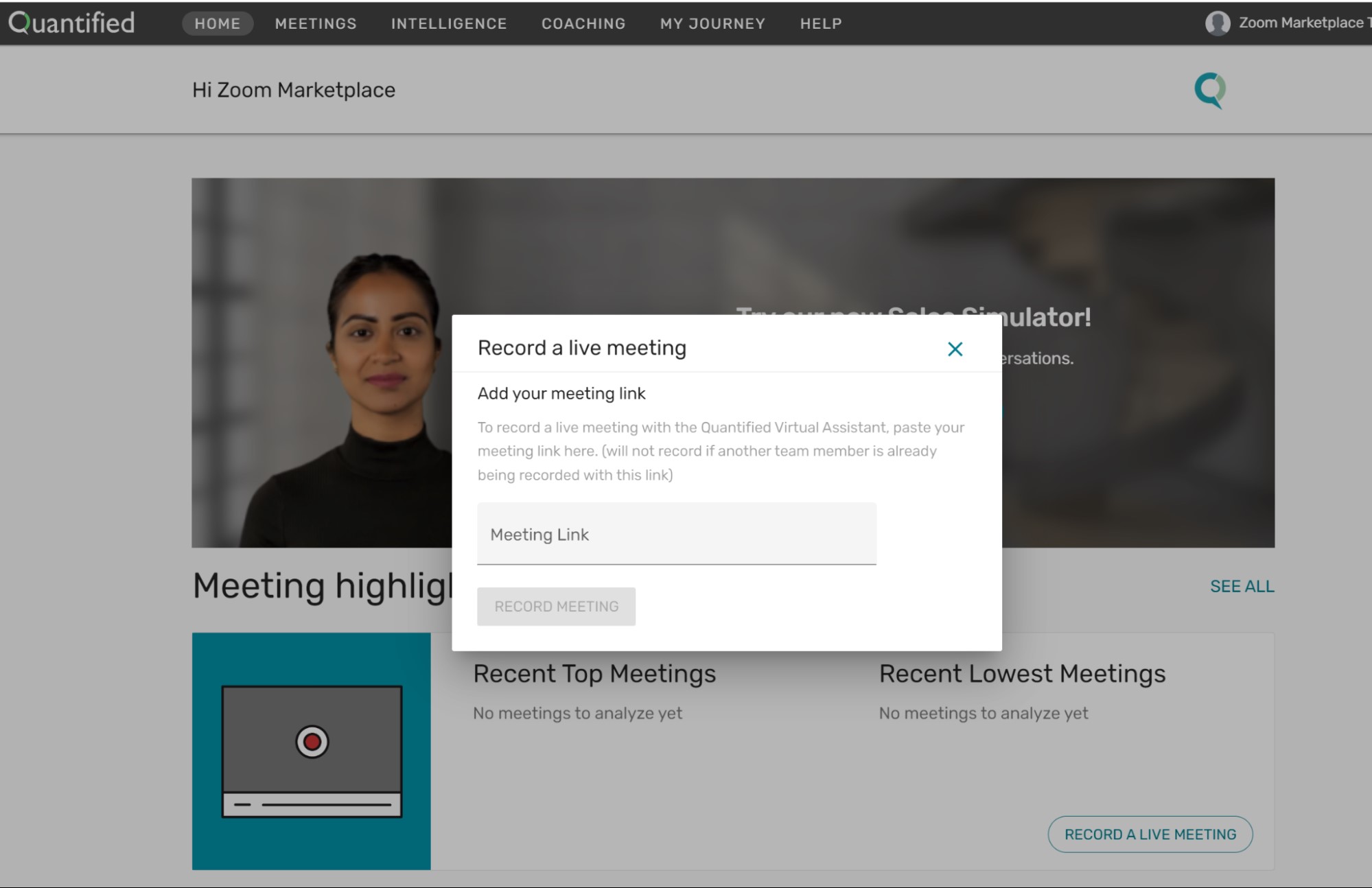Click the Add your meeting link label

tap(561, 393)
